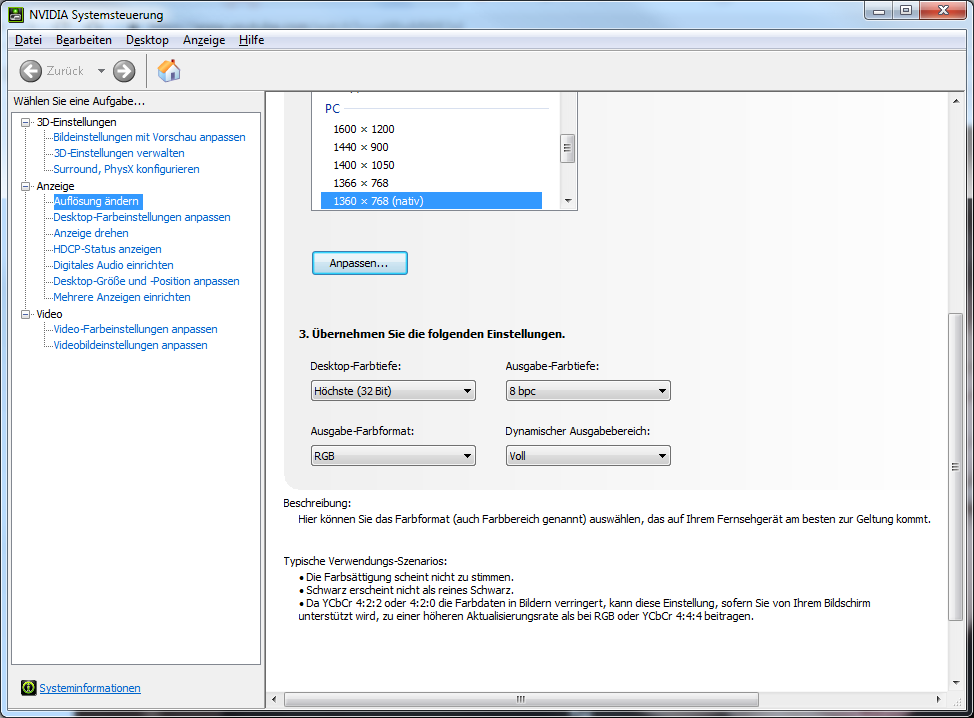Click the main pane vertical scrollbar thumb

(x=956, y=467)
